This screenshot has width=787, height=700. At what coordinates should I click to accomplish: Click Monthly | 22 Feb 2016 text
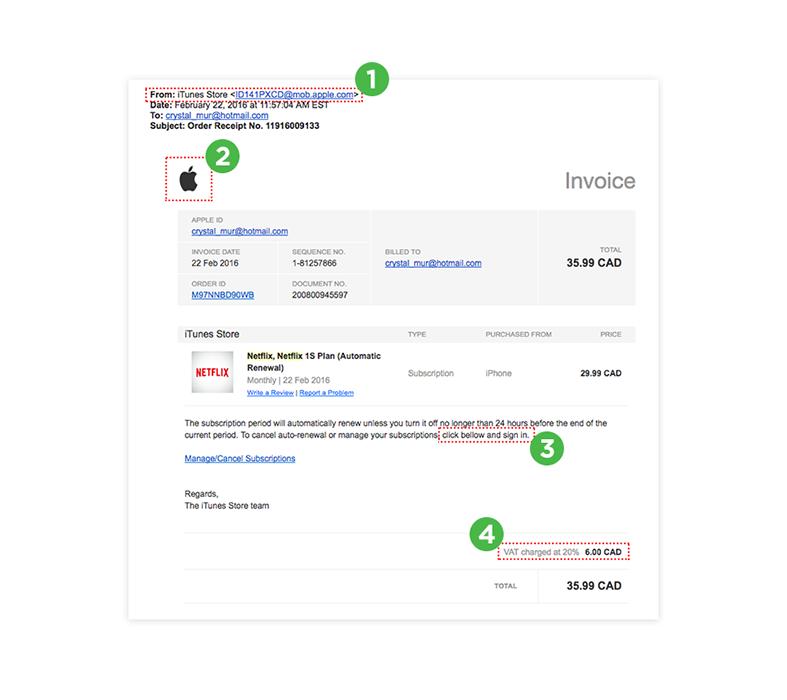[288, 380]
